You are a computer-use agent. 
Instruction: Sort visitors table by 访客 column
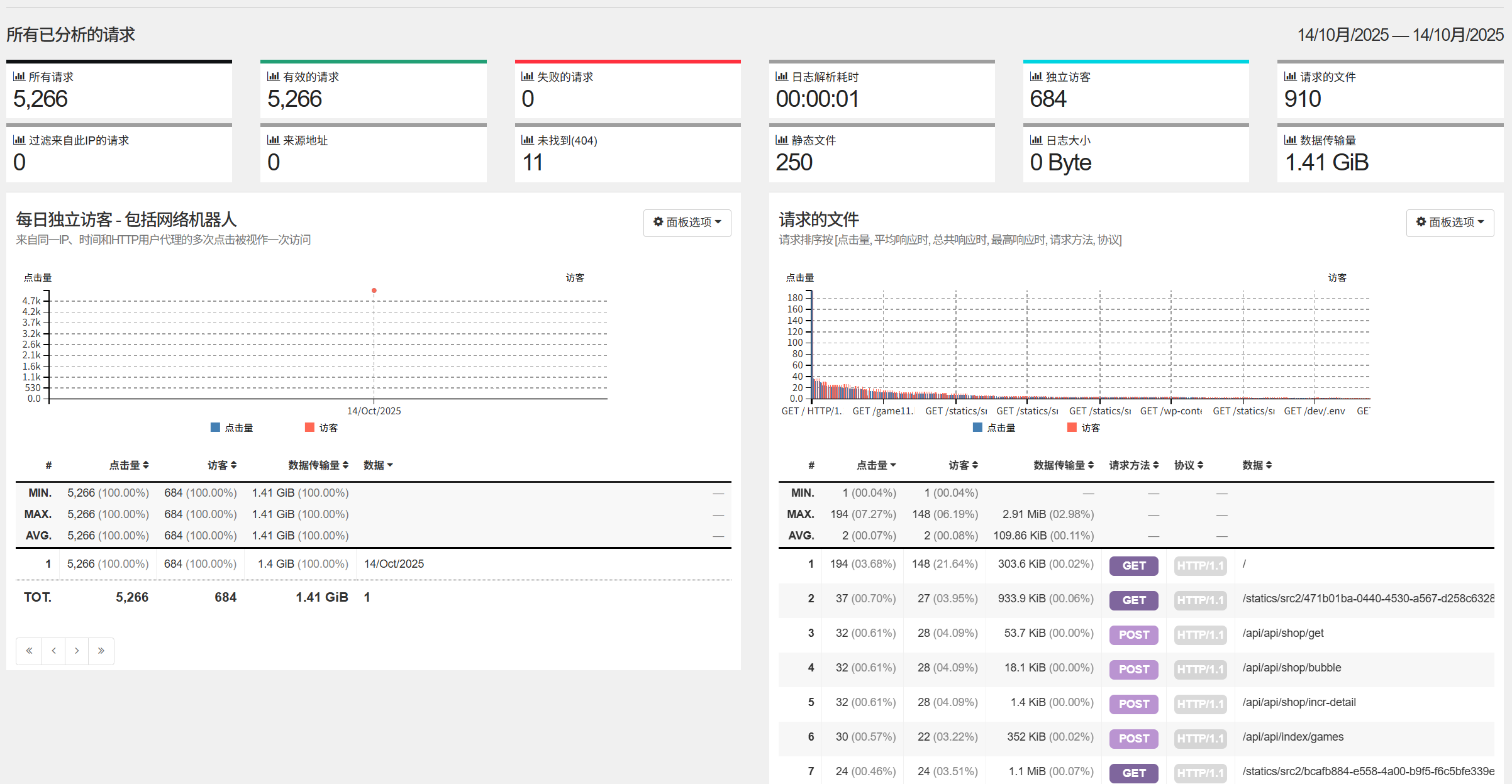(x=222, y=465)
